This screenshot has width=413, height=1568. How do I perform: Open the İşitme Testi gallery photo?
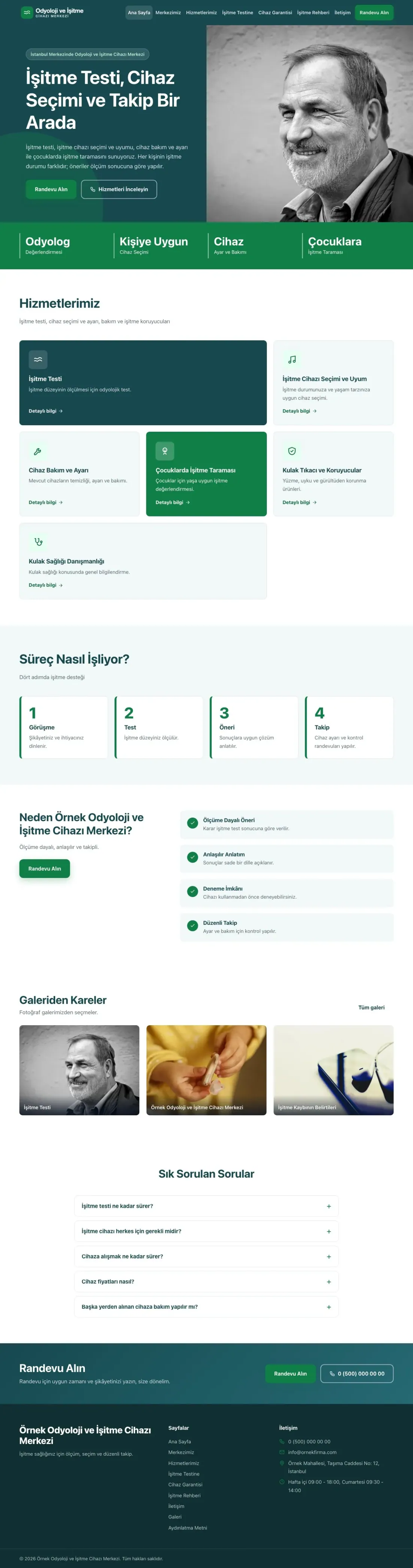point(79,1070)
